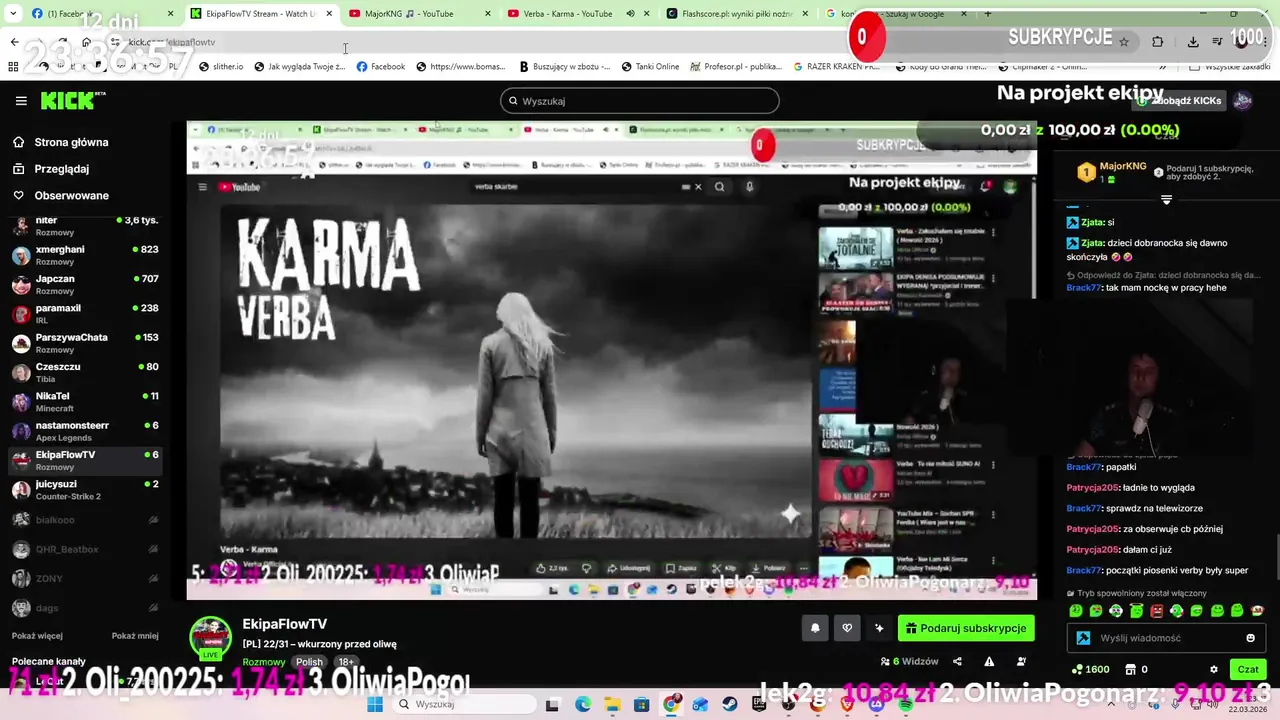Click in the Wyszukaj search field
1280x720 pixels.
(640, 101)
